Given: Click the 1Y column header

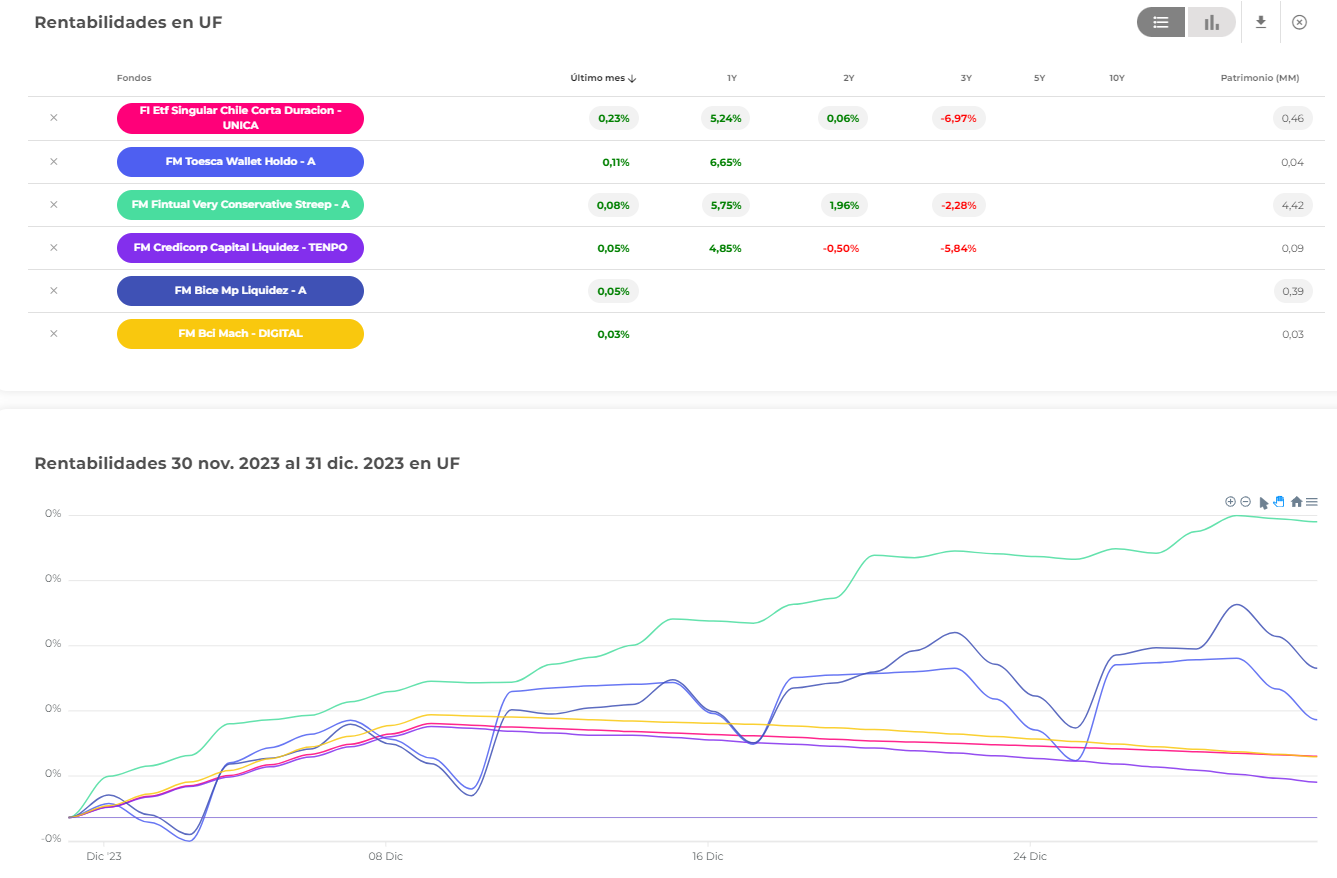Looking at the screenshot, I should pos(732,78).
